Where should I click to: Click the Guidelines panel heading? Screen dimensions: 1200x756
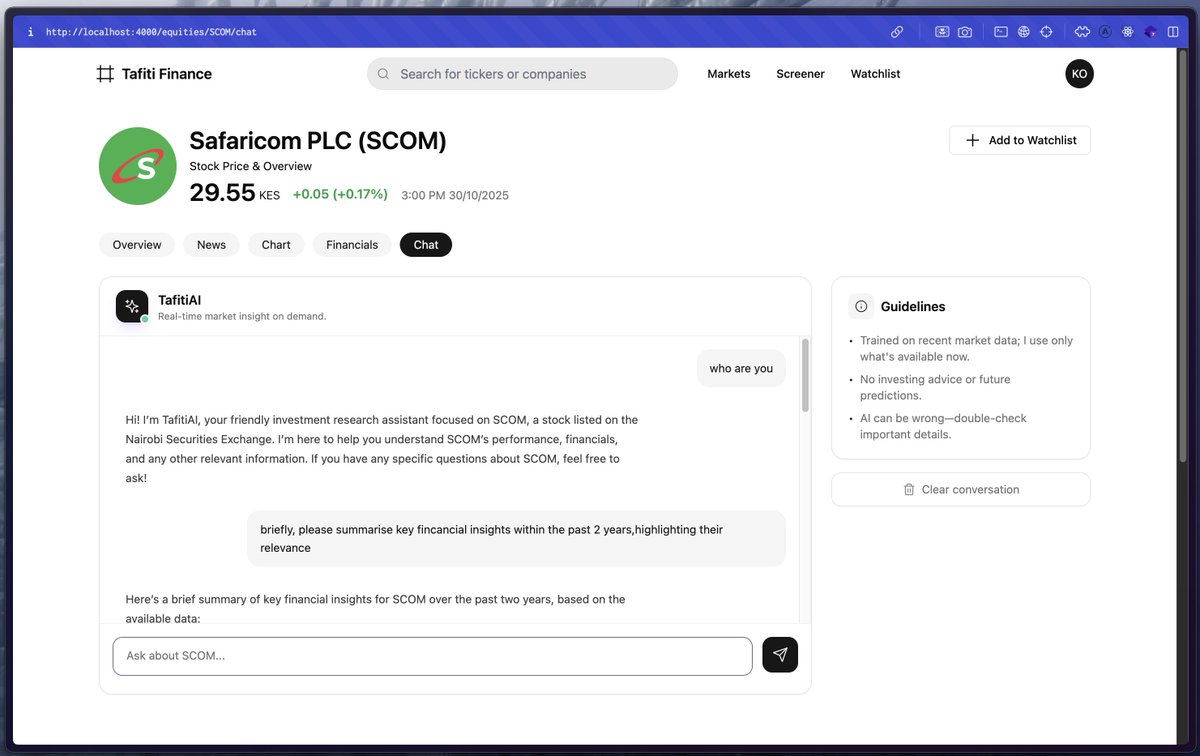click(913, 307)
